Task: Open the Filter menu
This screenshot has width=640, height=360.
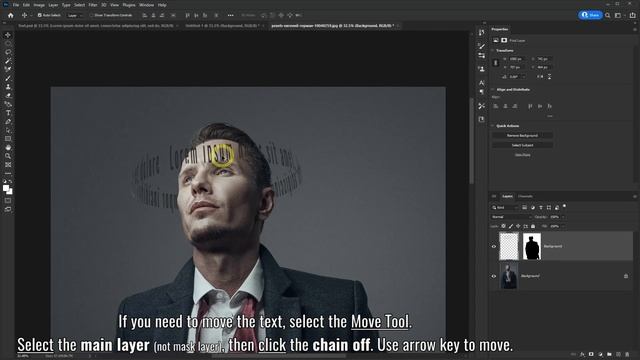Action: [x=93, y=5]
